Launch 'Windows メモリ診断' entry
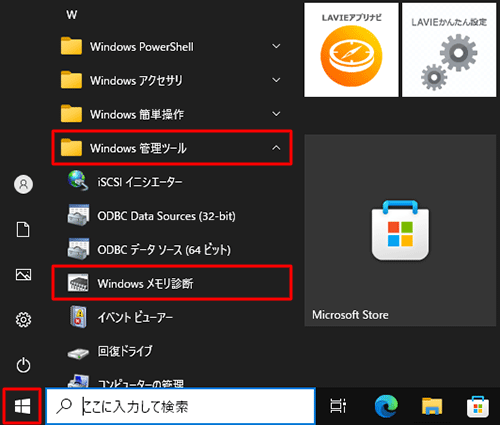The height and width of the screenshot is (425, 500). click(x=172, y=283)
